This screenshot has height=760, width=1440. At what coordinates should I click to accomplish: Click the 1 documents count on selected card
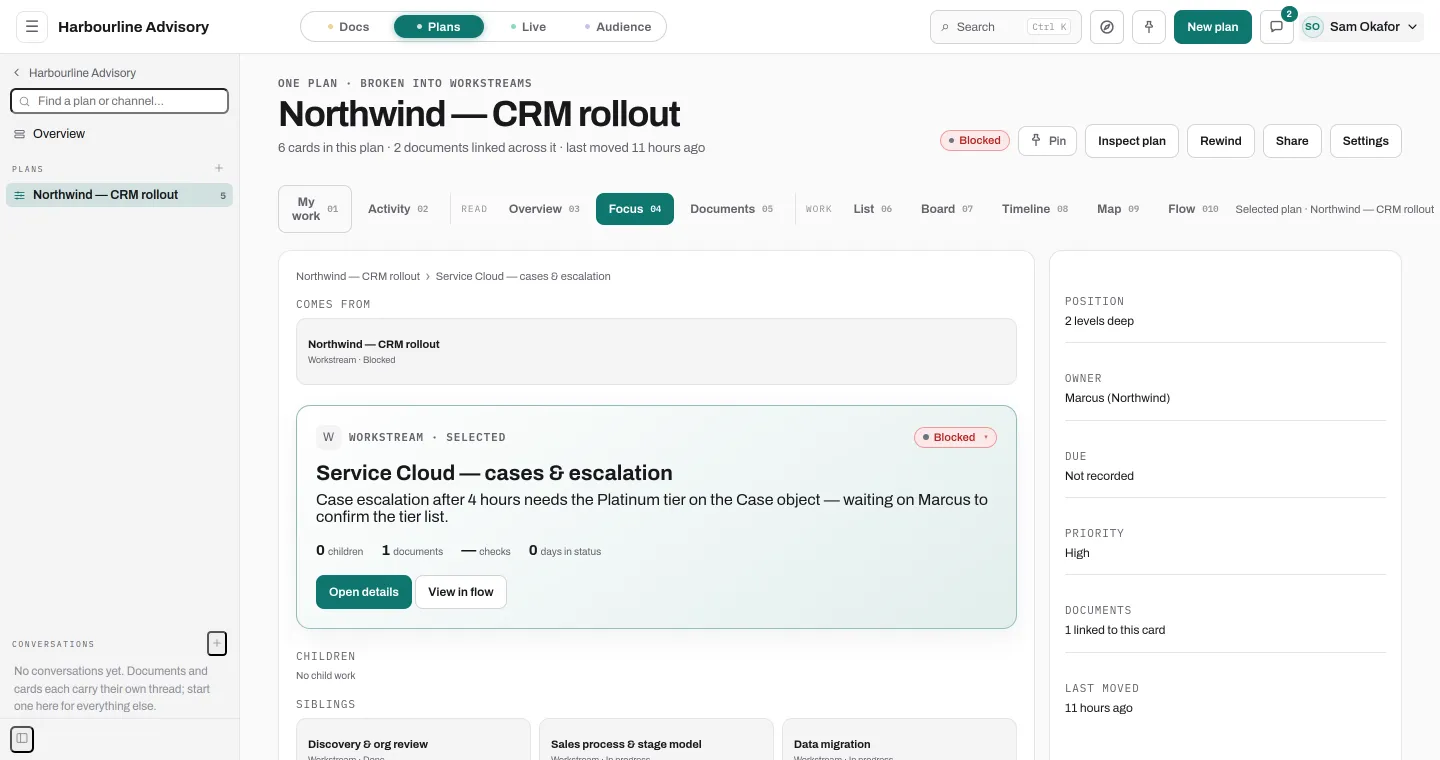[x=412, y=551]
